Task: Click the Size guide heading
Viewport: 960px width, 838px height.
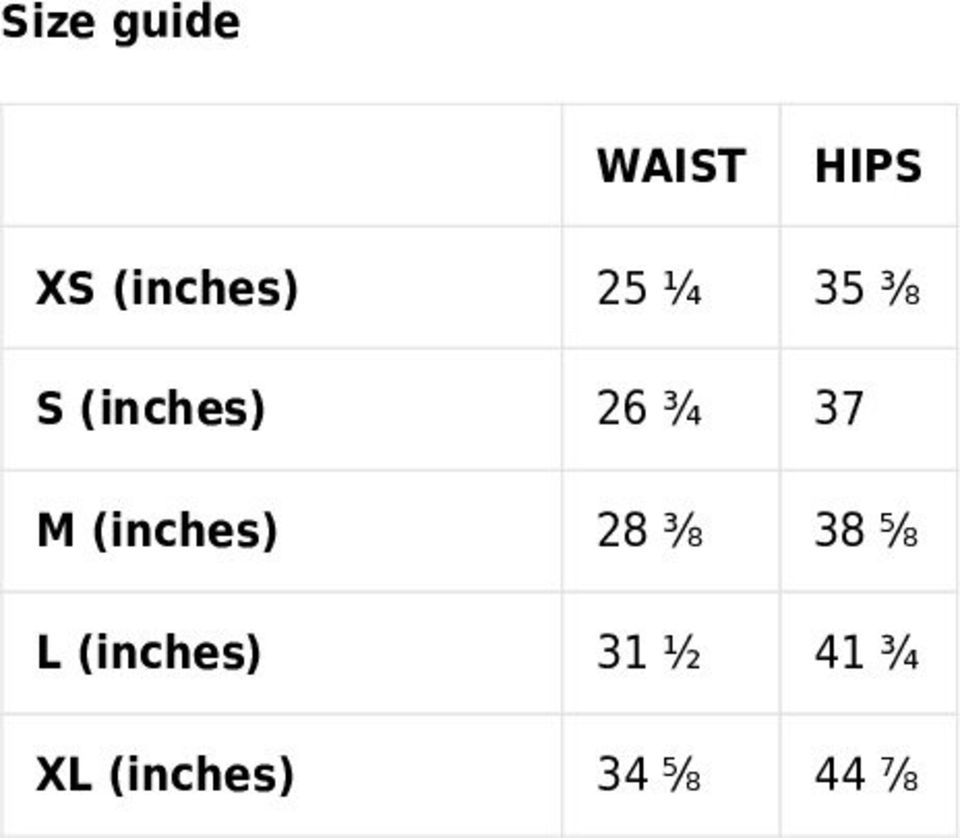Action: click(120, 22)
